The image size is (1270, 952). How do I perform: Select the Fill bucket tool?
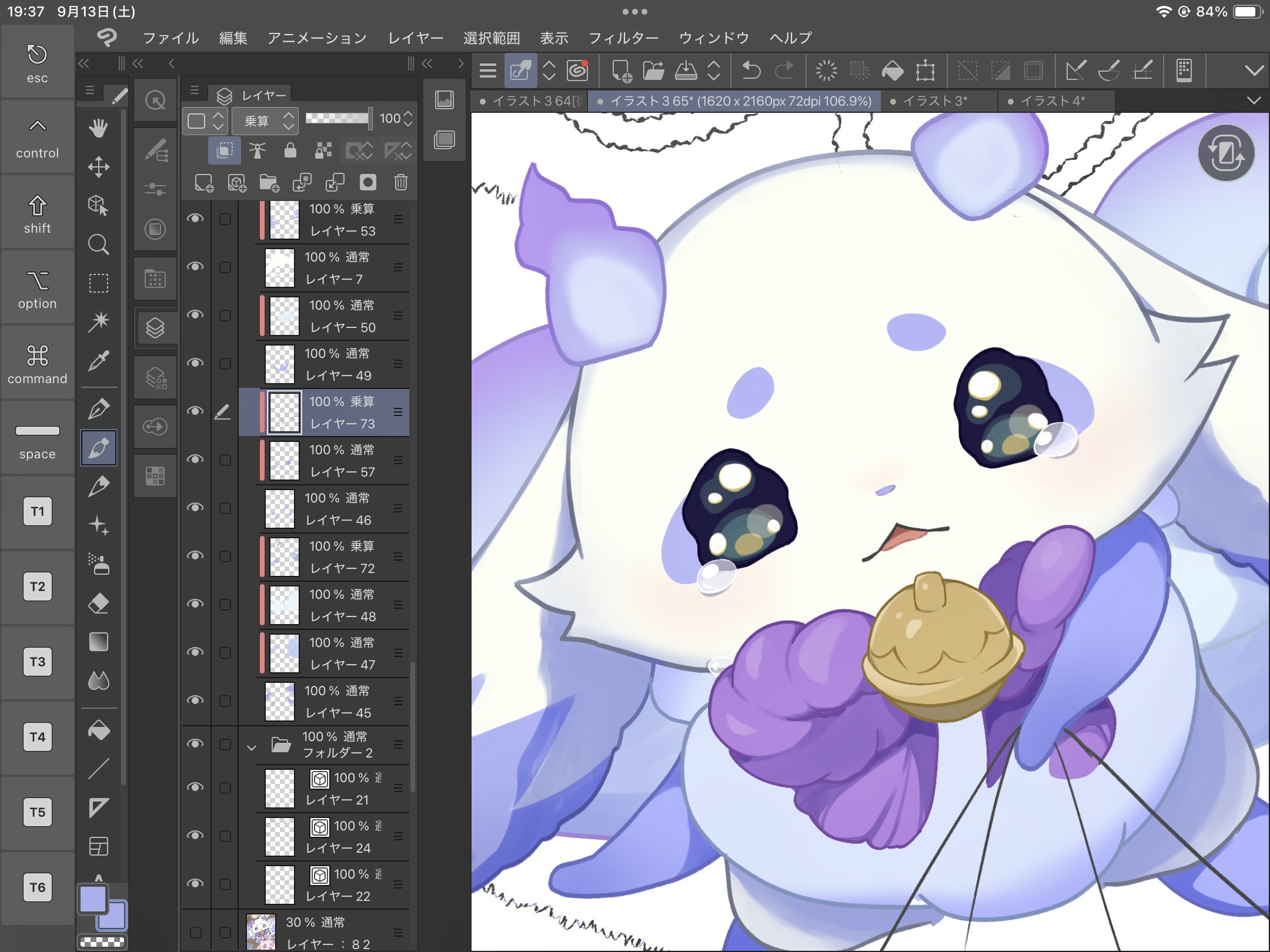(98, 730)
